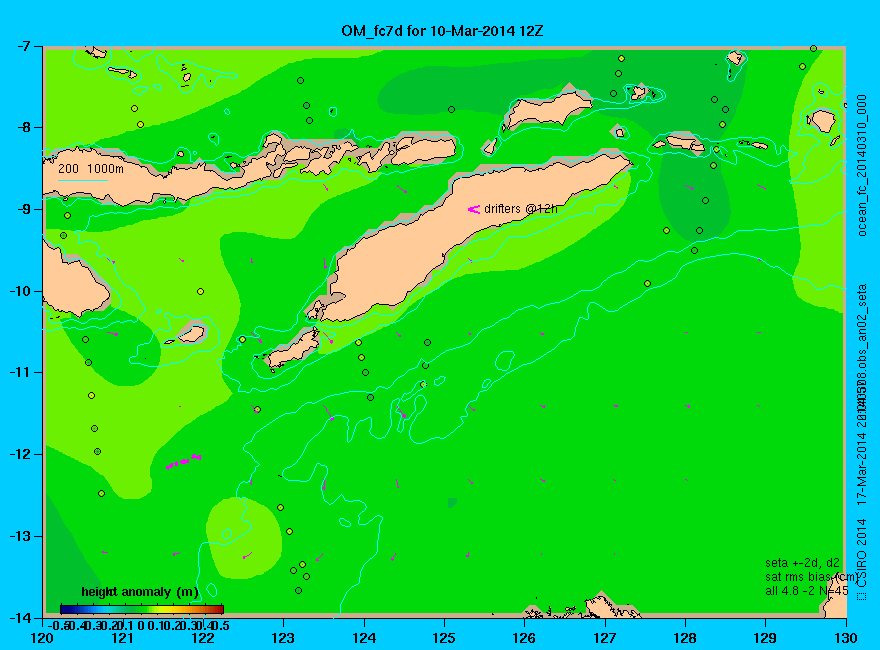The height and width of the screenshot is (650, 880).
Task: Click the dark blue end of the colorbar
Action: click(65, 609)
